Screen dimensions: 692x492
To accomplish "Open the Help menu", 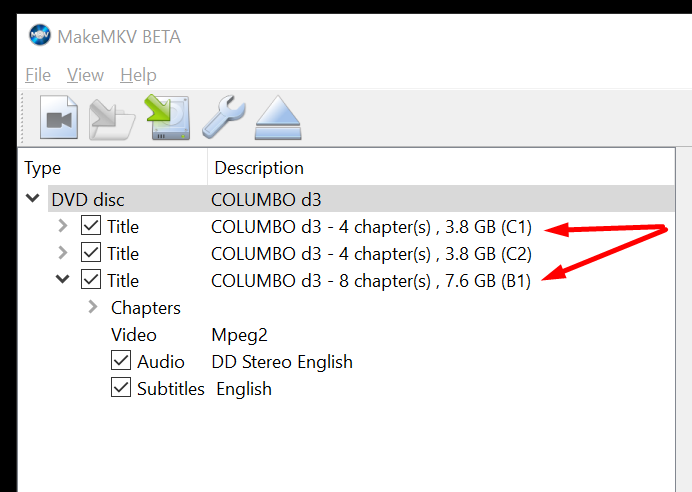I will pos(138,75).
